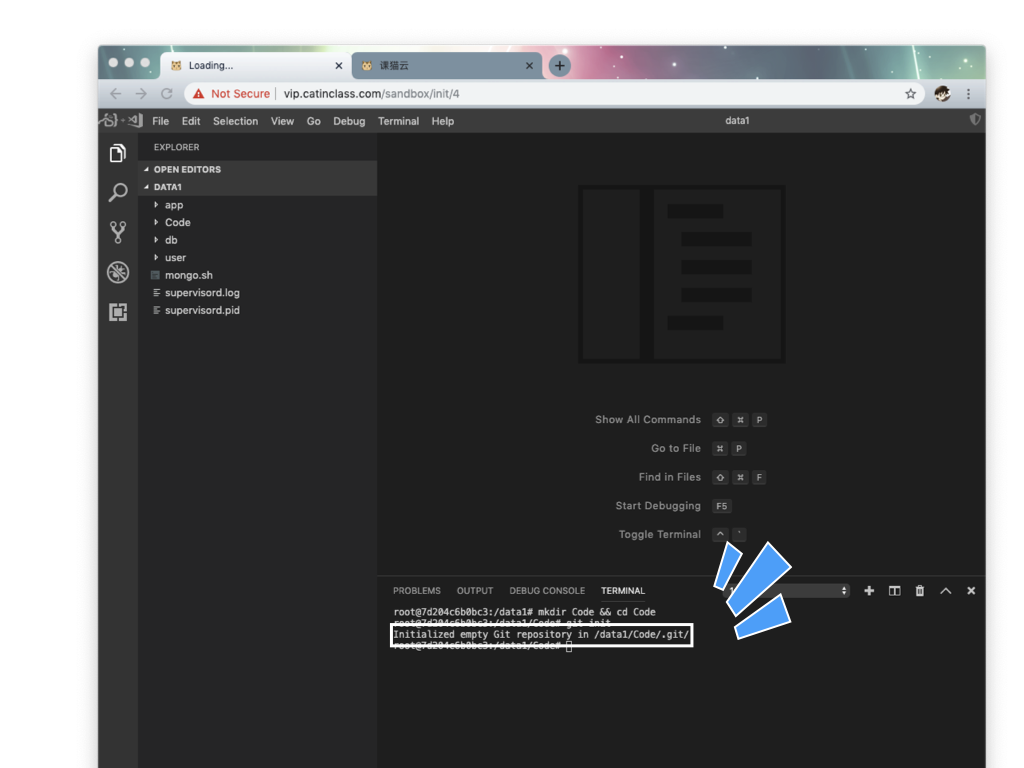Screen dimensions: 1024x768
Task: Open the Debug menu
Action: [349, 121]
